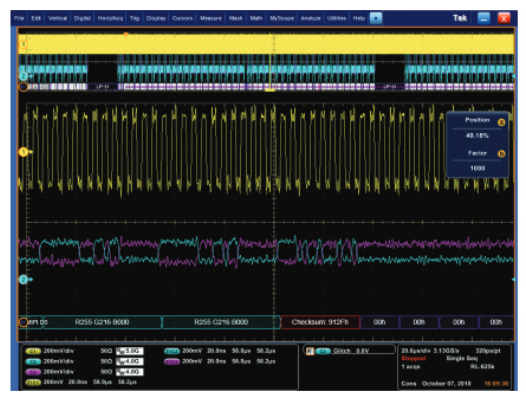Click the 20.0µs/div timebase readout
This screenshot has width=526, height=397.
pos(416,351)
